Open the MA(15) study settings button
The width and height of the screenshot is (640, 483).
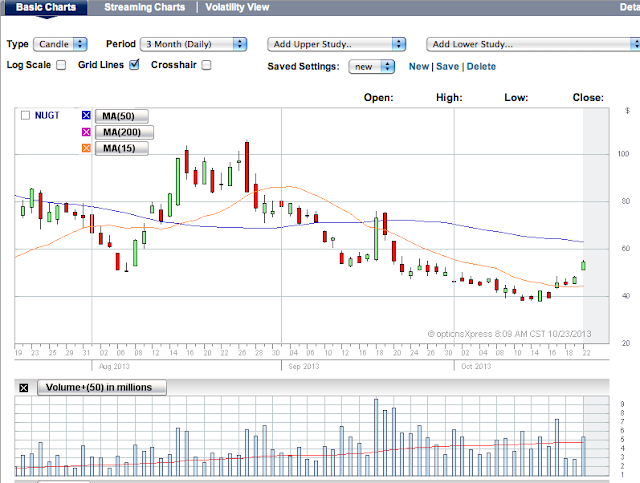[122, 148]
